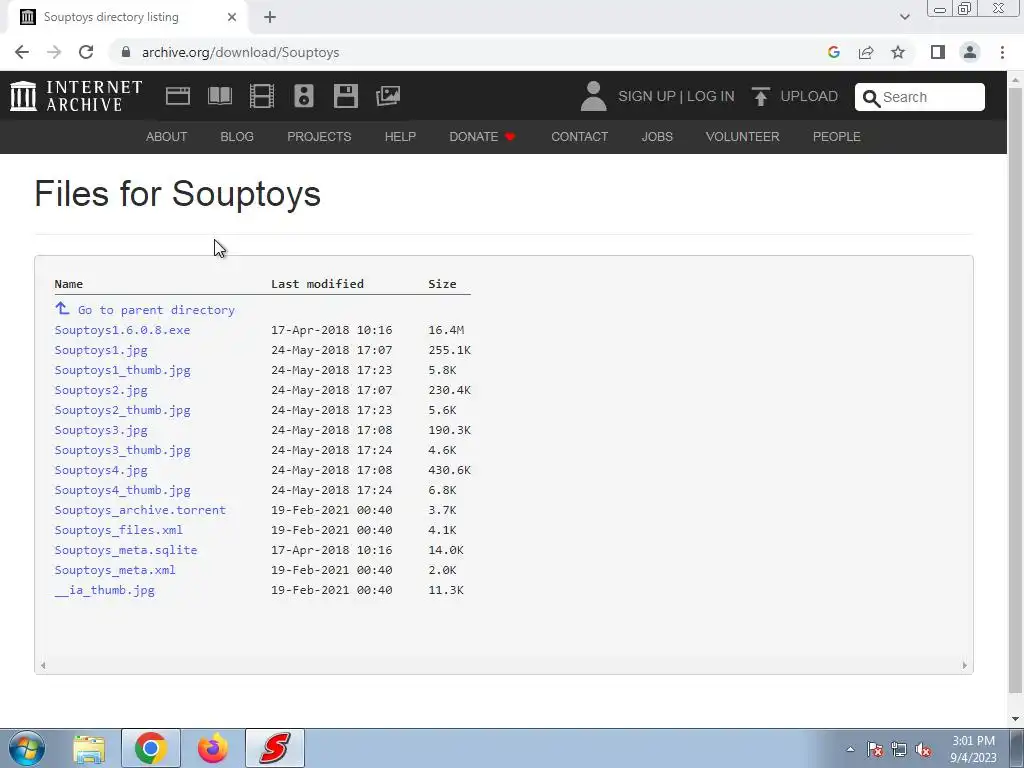Click the page vertical scrollbar
Screen dimensions: 1024x768
(1015, 392)
